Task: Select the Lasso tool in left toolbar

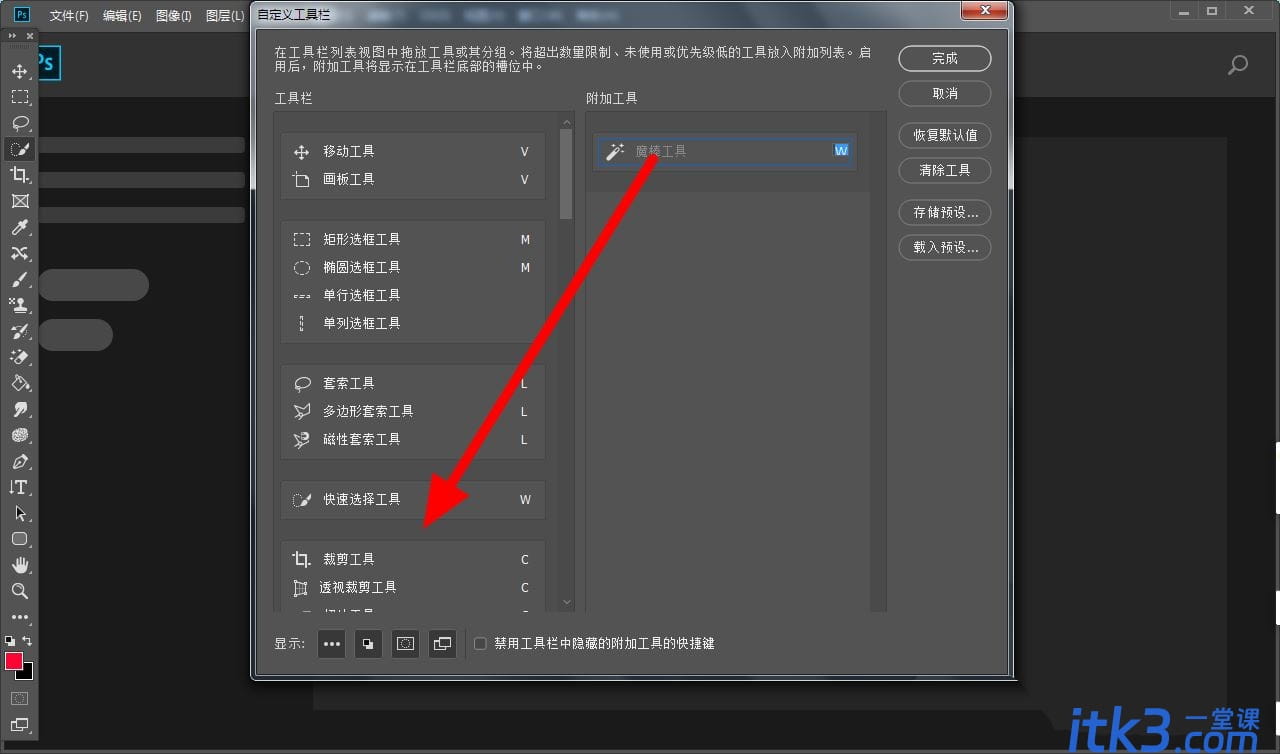Action: coord(19,123)
